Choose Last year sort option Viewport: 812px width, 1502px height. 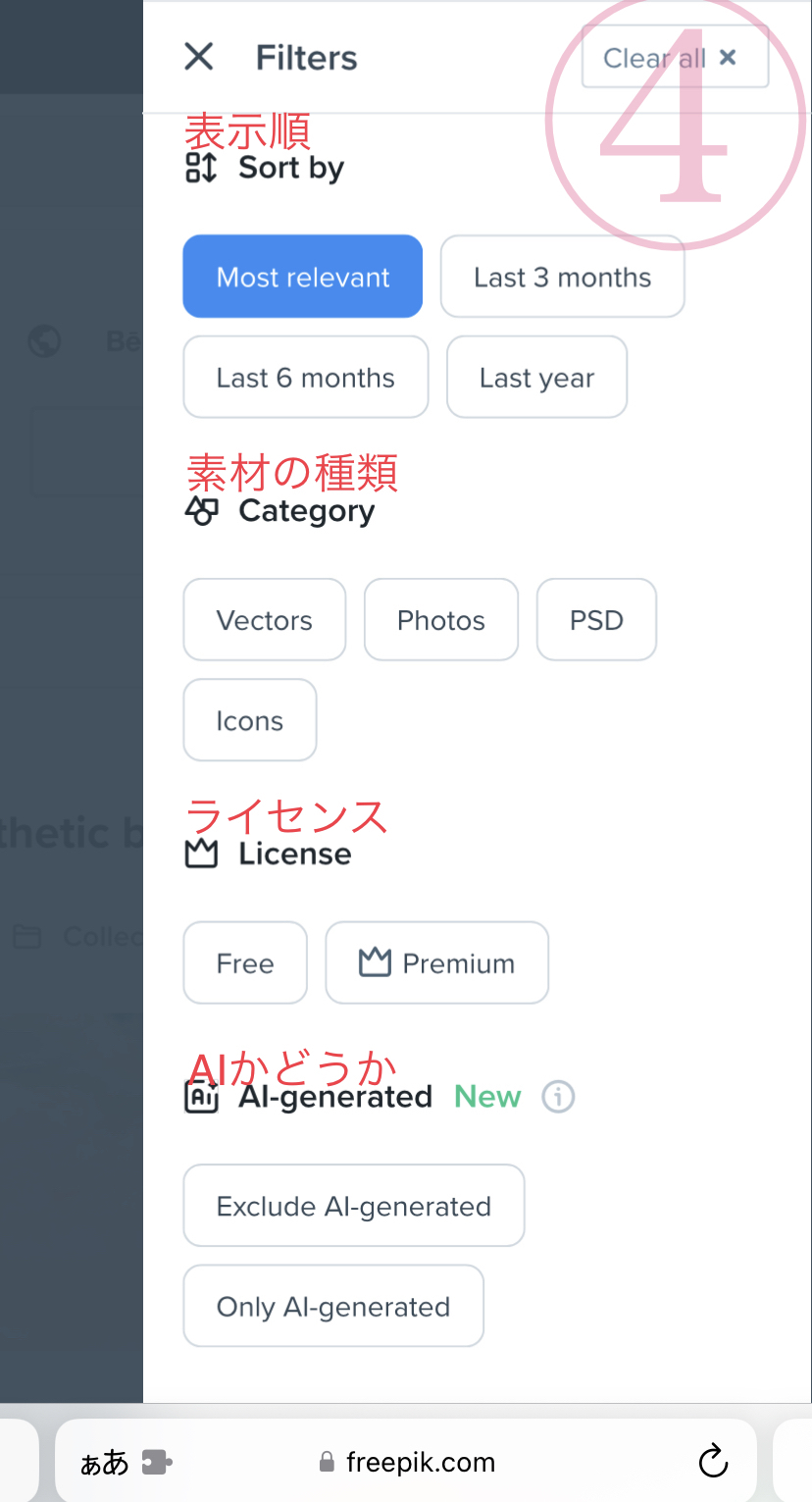(x=536, y=377)
